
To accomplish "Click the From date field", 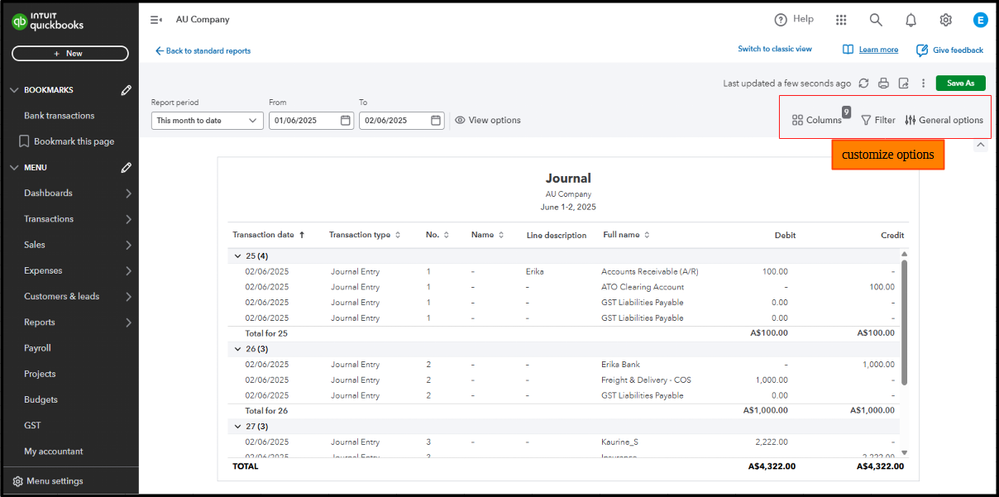I will point(305,120).
